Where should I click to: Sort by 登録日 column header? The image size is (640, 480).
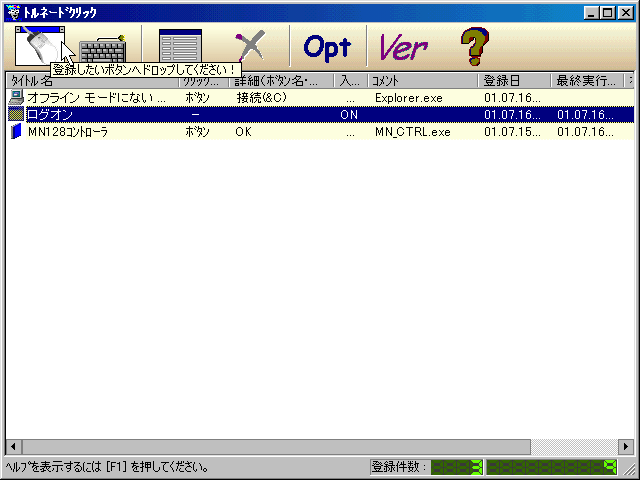[513, 80]
